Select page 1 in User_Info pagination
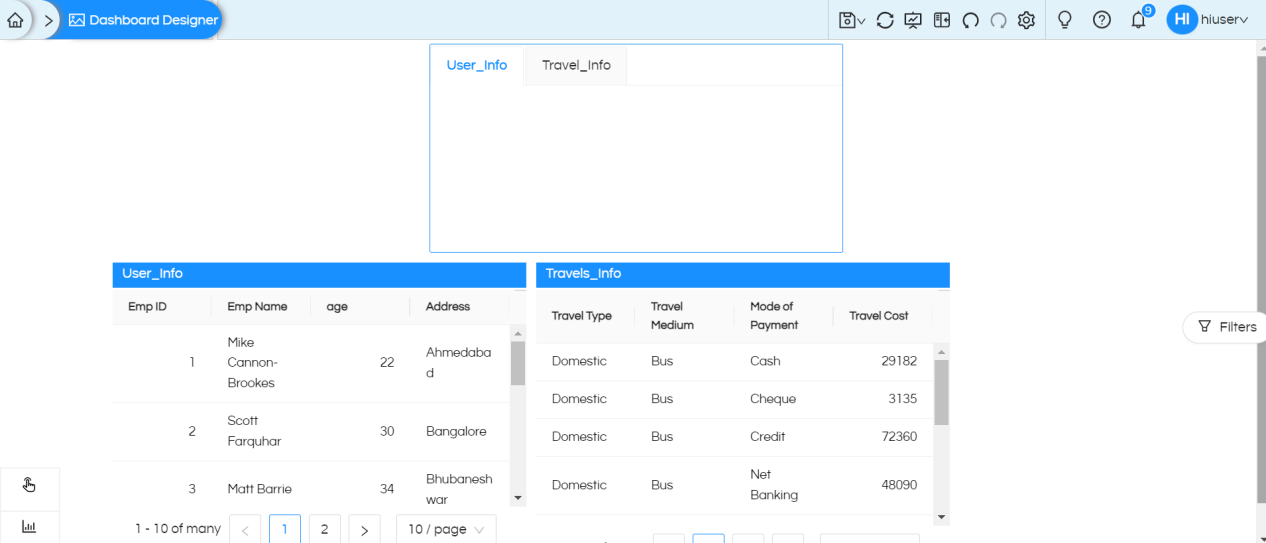Image resolution: width=1266 pixels, height=543 pixels. tap(285, 529)
